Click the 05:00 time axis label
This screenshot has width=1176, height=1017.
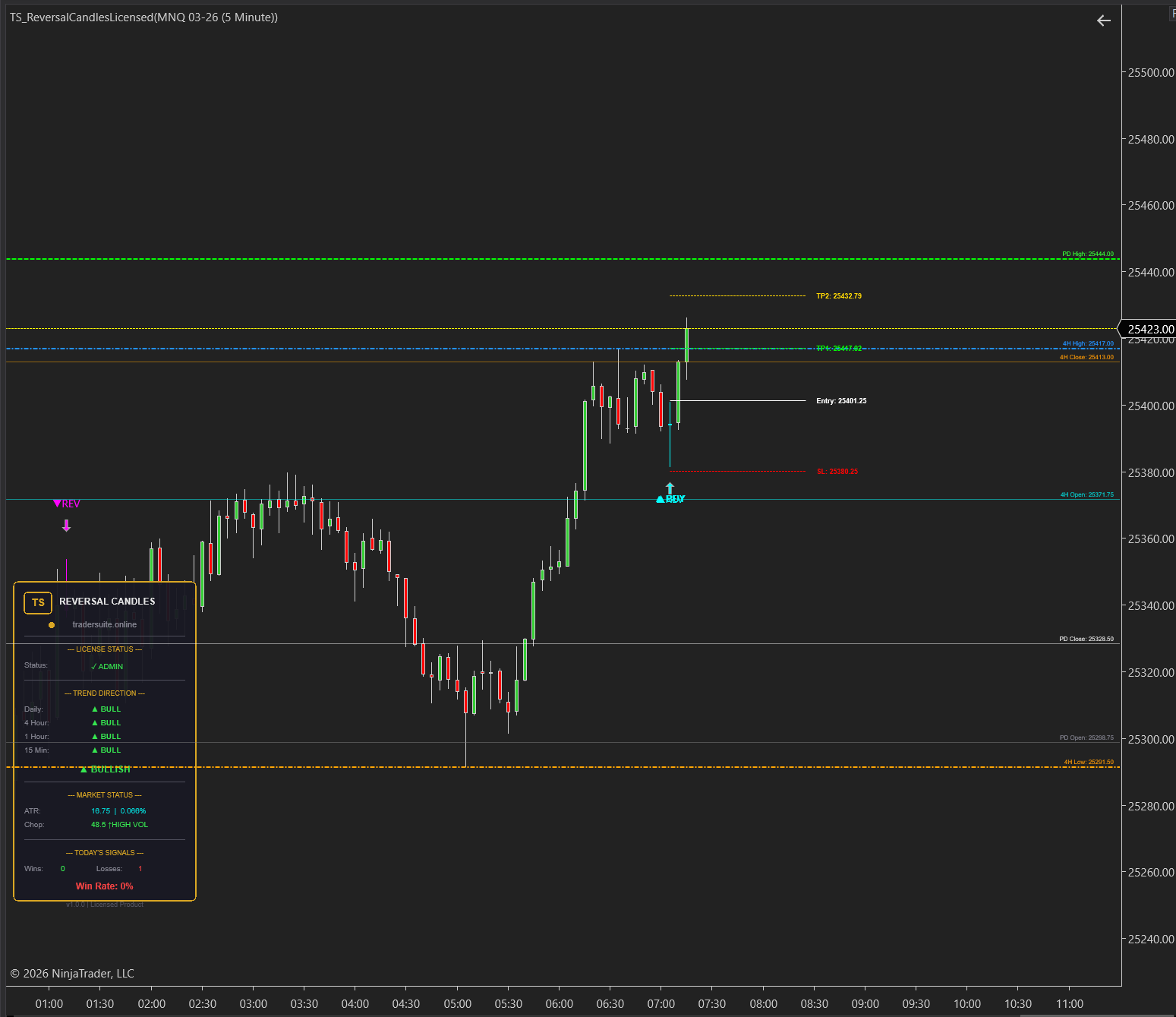coord(458,1004)
